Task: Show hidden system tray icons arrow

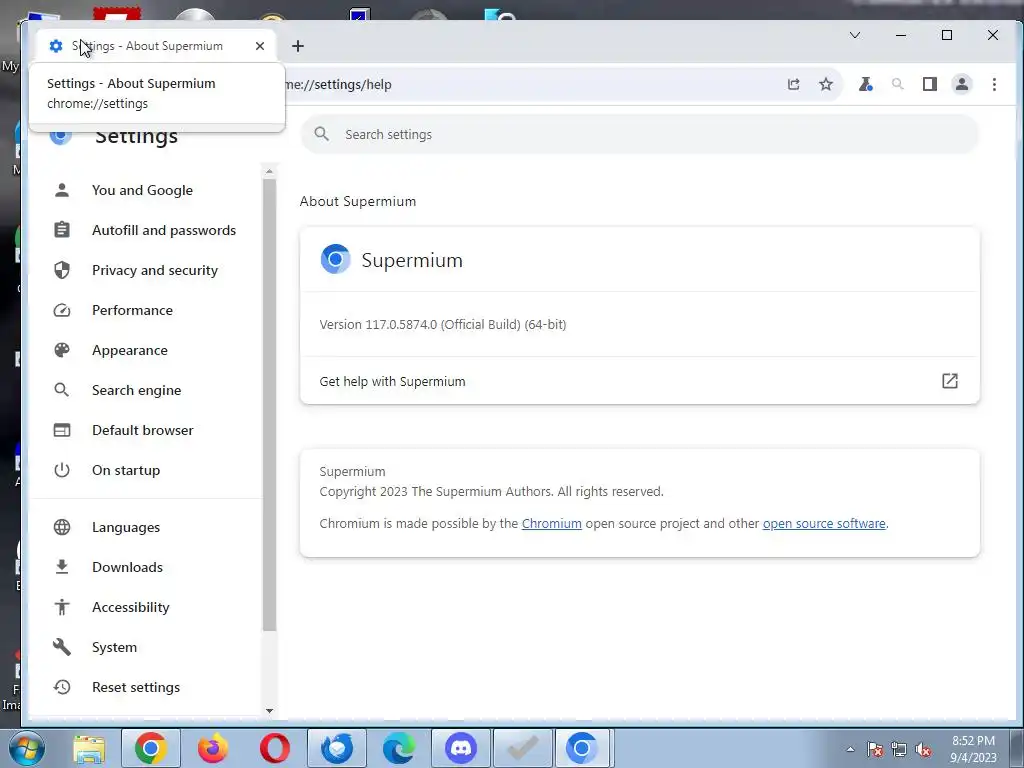Action: [x=850, y=749]
